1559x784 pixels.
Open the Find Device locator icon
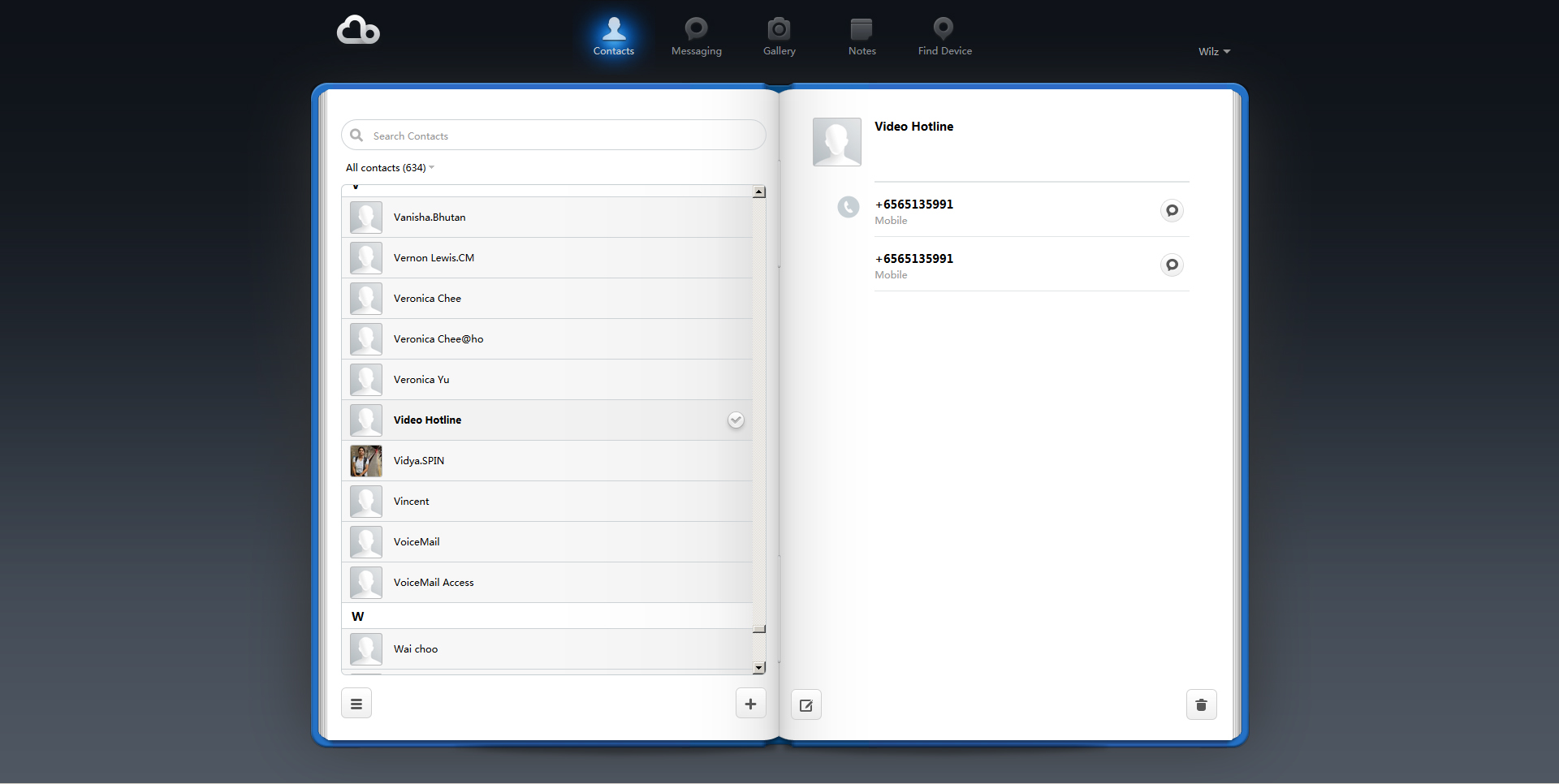click(x=944, y=30)
